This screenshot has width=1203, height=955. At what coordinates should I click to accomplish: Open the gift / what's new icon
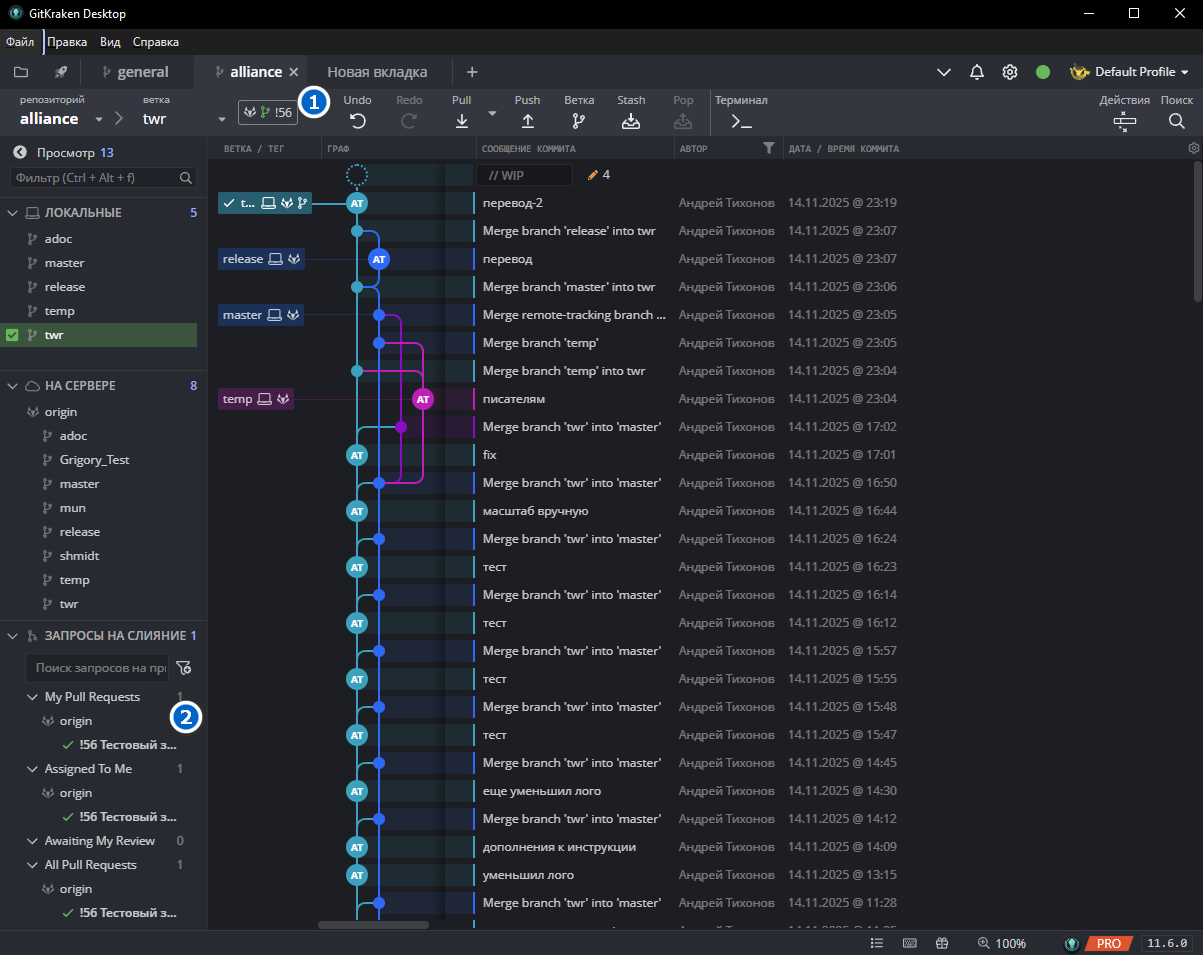[941, 942]
